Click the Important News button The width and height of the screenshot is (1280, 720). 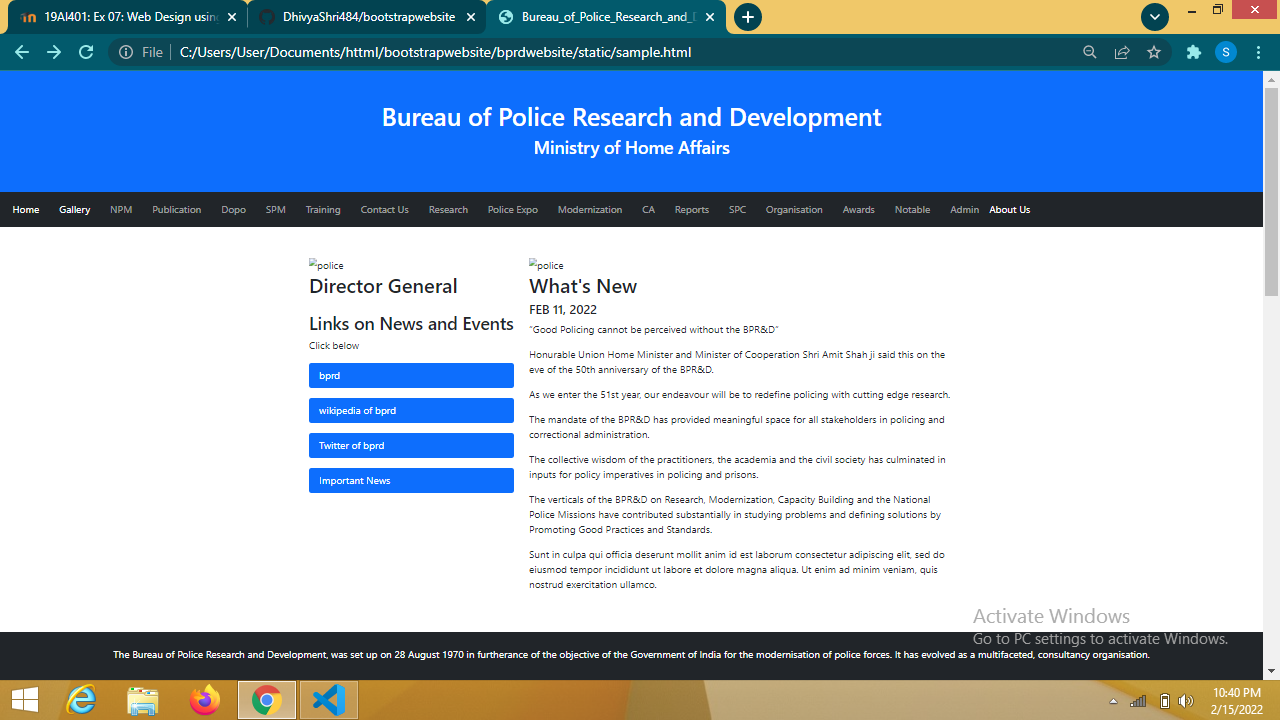tap(411, 481)
